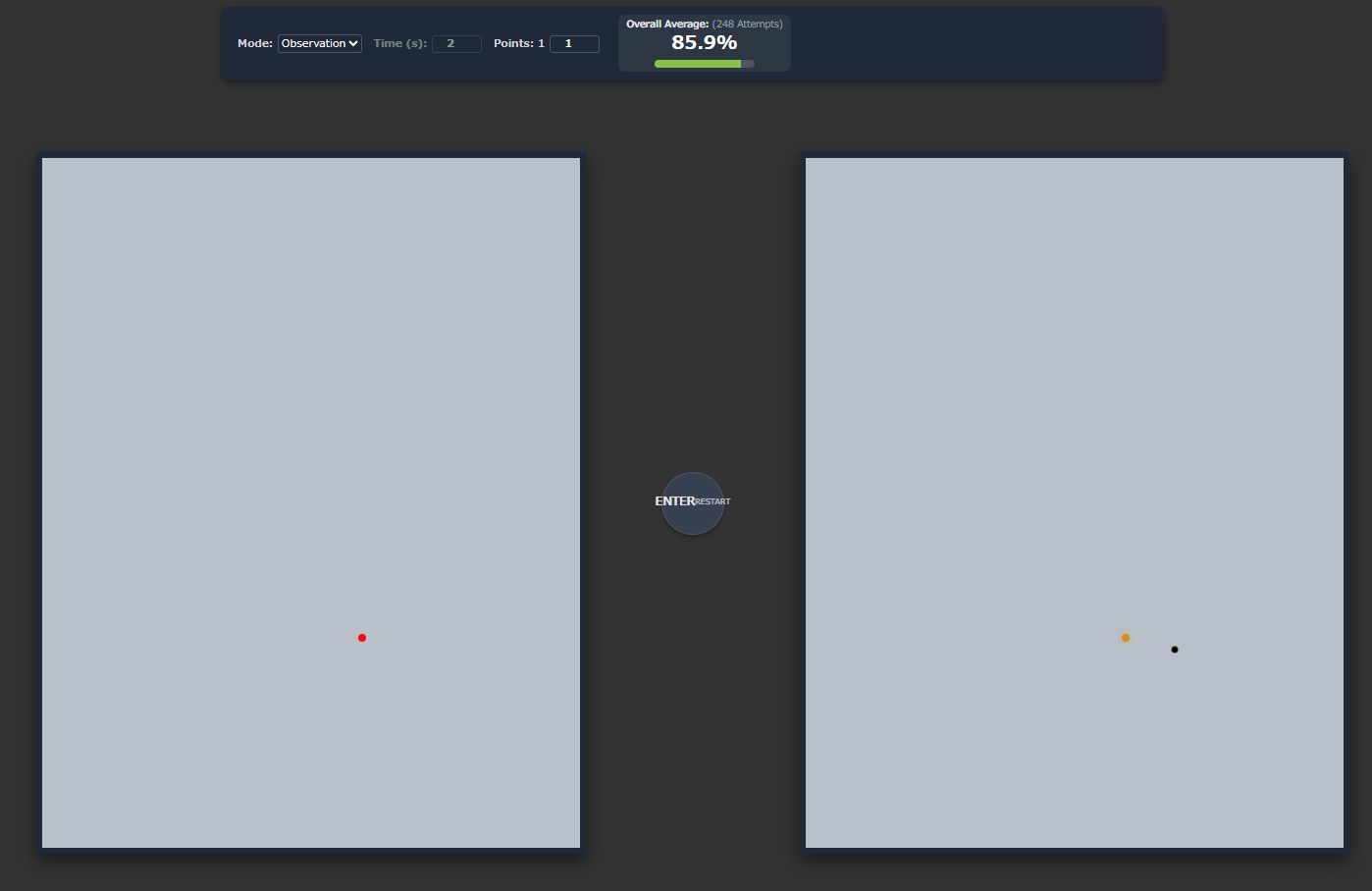Click the black dot in the right panel

click(1175, 650)
